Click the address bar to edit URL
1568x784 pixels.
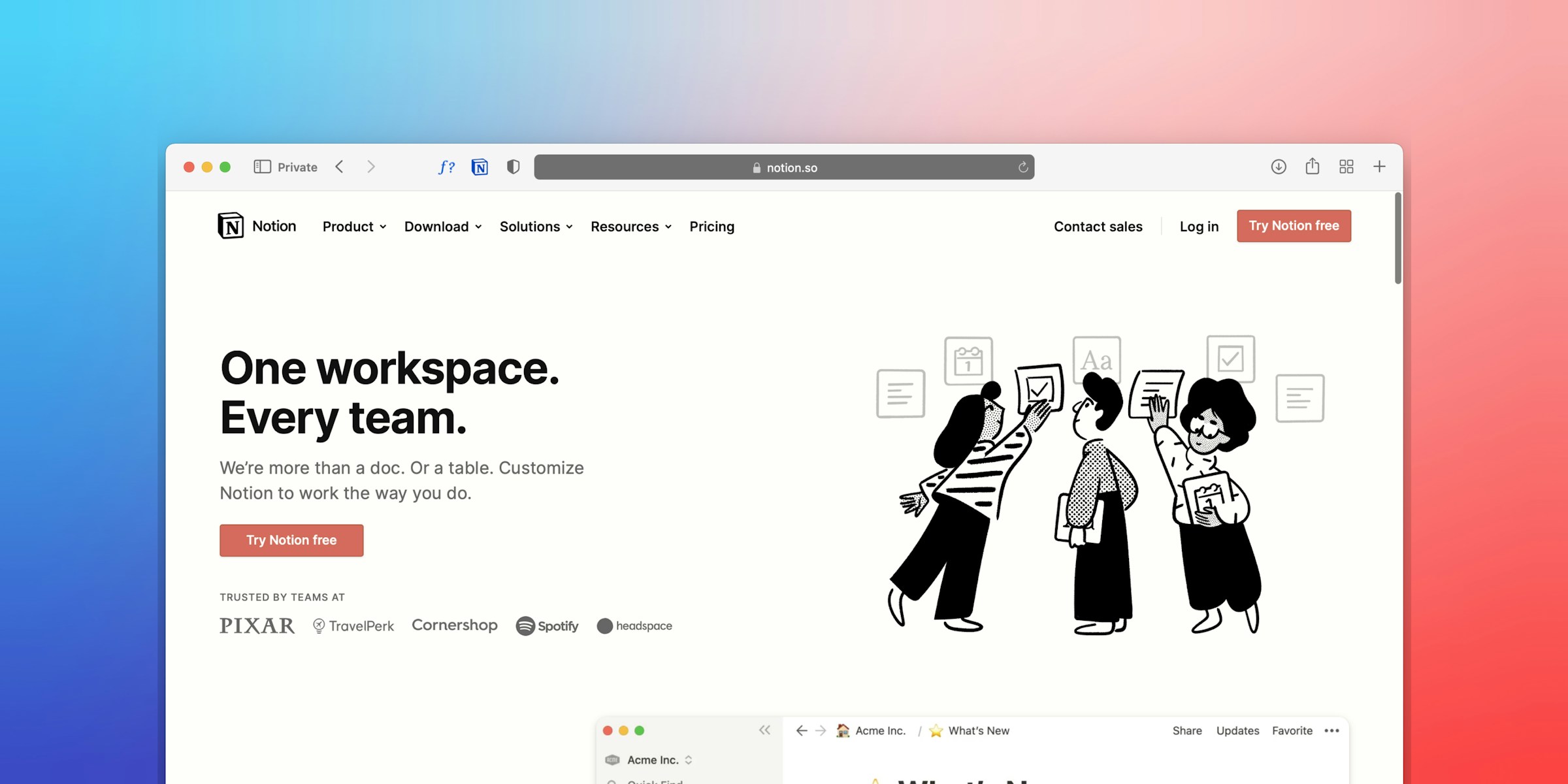(x=784, y=167)
